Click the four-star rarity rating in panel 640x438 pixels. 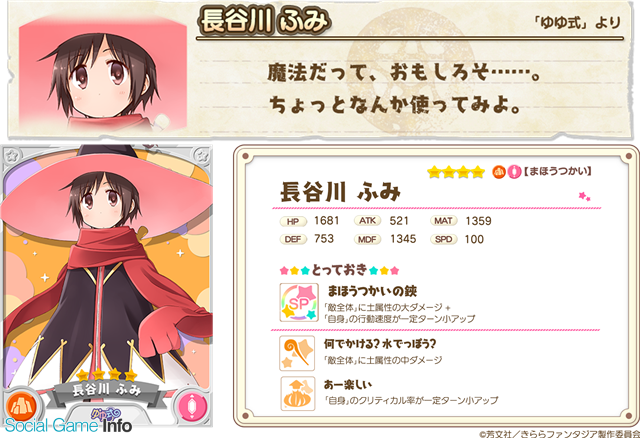(456, 172)
